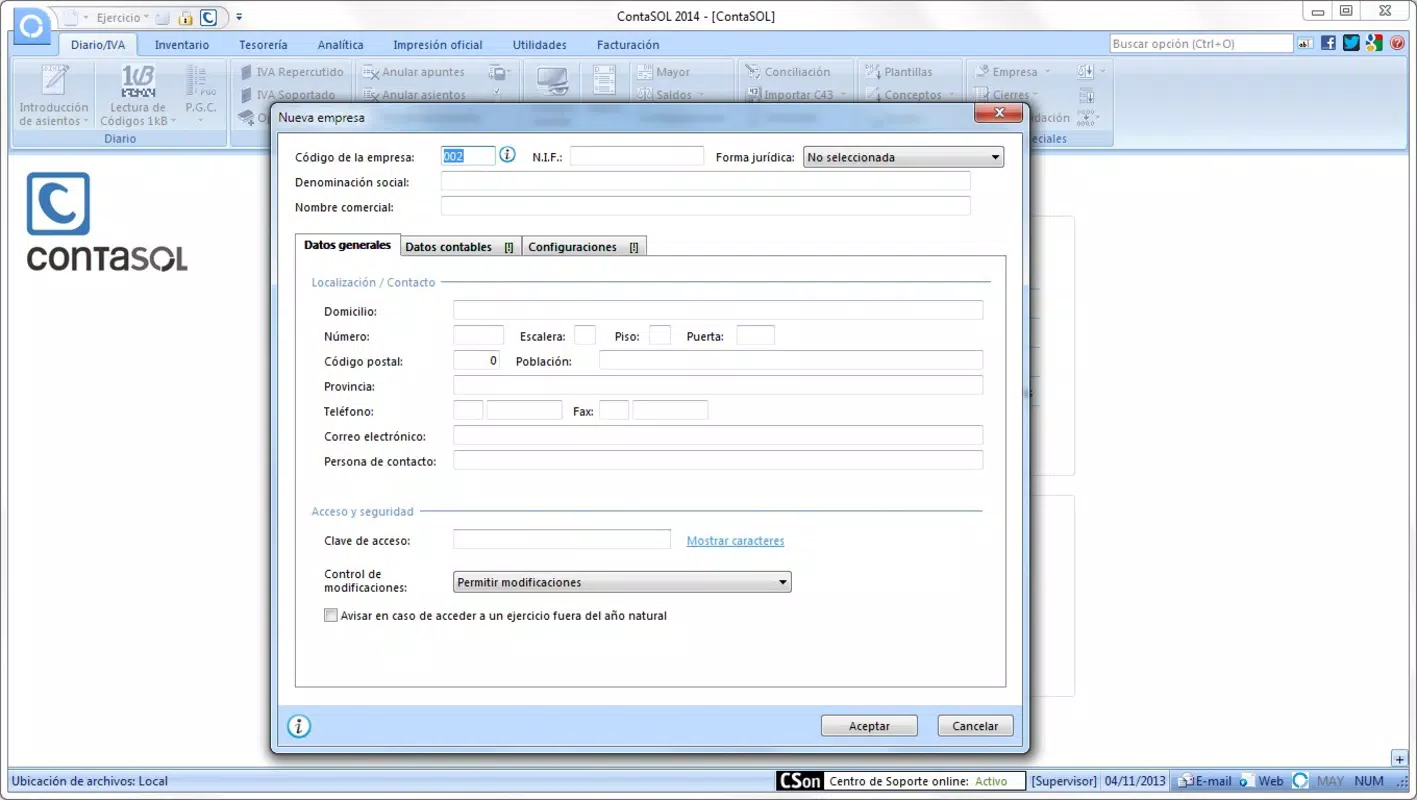The width and height of the screenshot is (1417, 800).
Task: Open the Twitter icon in the top bar
Action: tap(1351, 43)
